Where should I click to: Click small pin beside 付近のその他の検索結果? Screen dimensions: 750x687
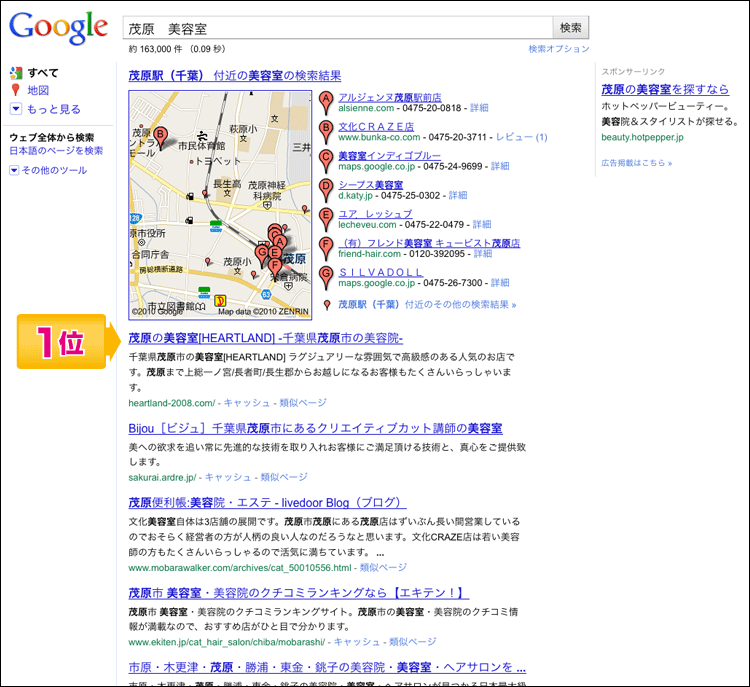327,305
